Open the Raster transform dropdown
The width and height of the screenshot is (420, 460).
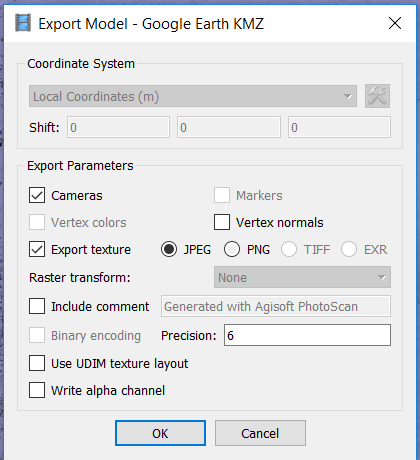tap(302, 277)
